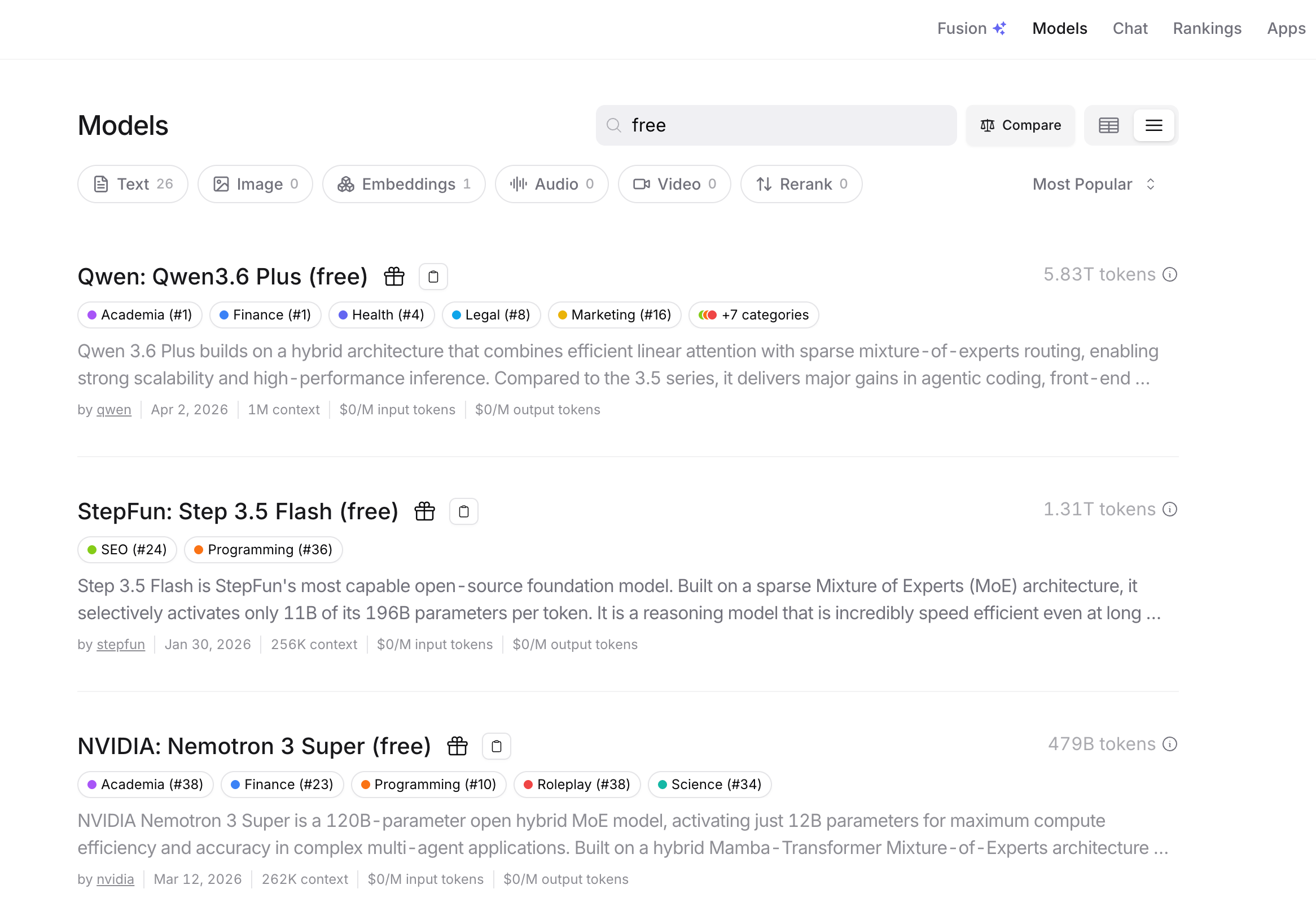Screen dimensions: 1316x911
Task: Open the Fusion nav item
Action: click(971, 29)
